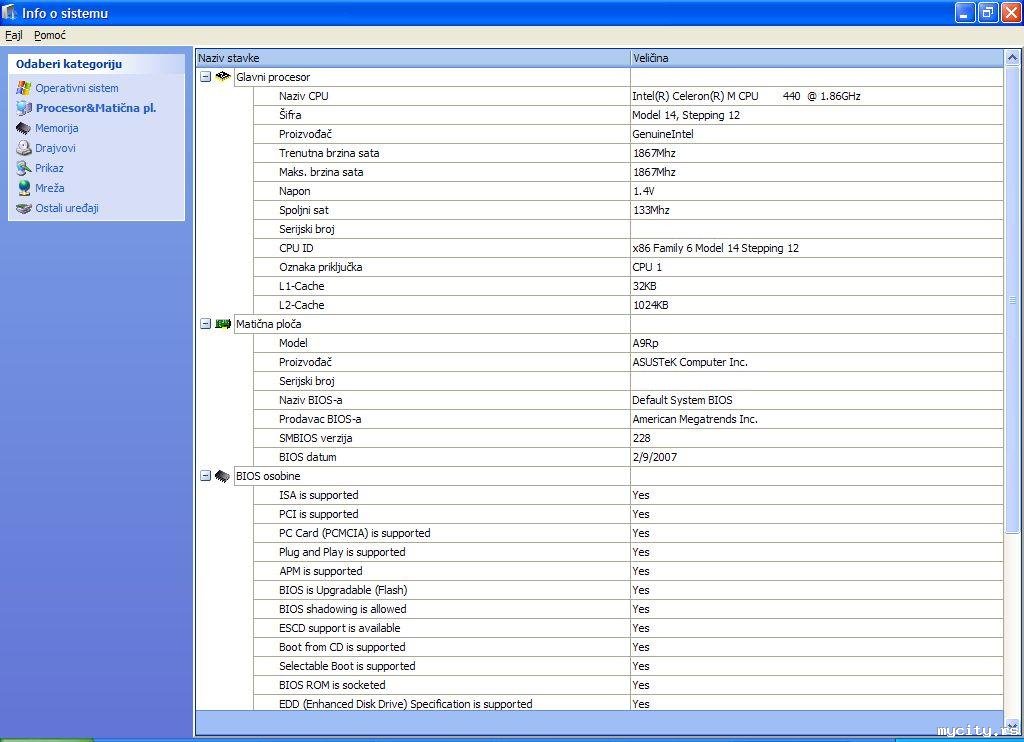Select the Procesor&Matična pl. category icon
The width and height of the screenshot is (1024, 742).
(x=24, y=108)
